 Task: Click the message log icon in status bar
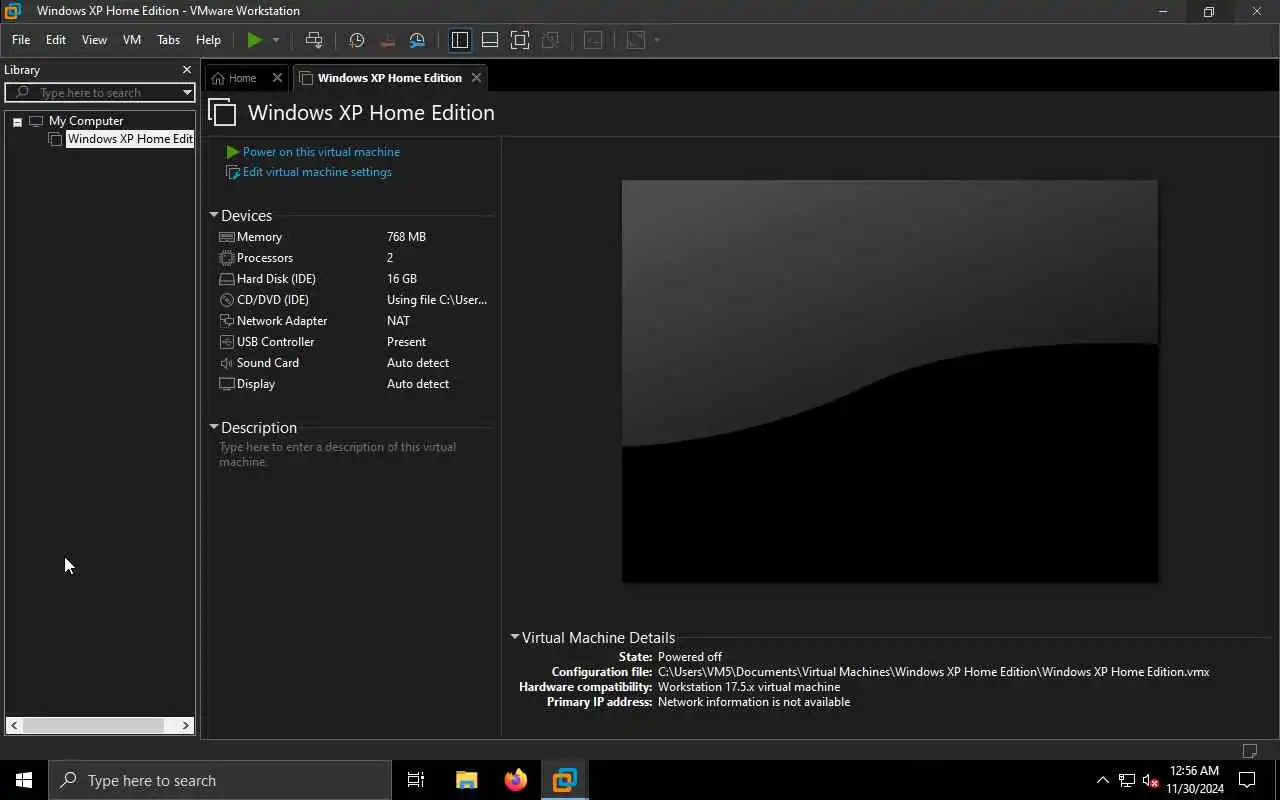1250,750
